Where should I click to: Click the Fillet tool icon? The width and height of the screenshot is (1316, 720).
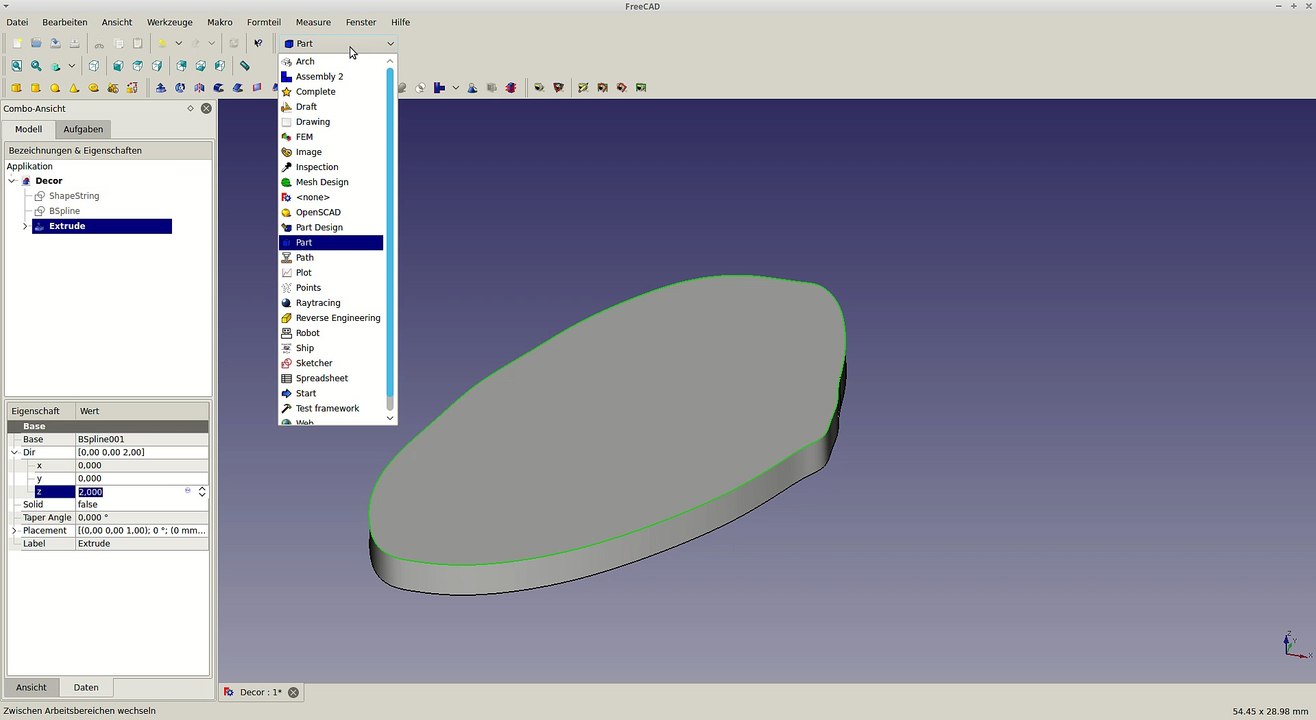218,88
